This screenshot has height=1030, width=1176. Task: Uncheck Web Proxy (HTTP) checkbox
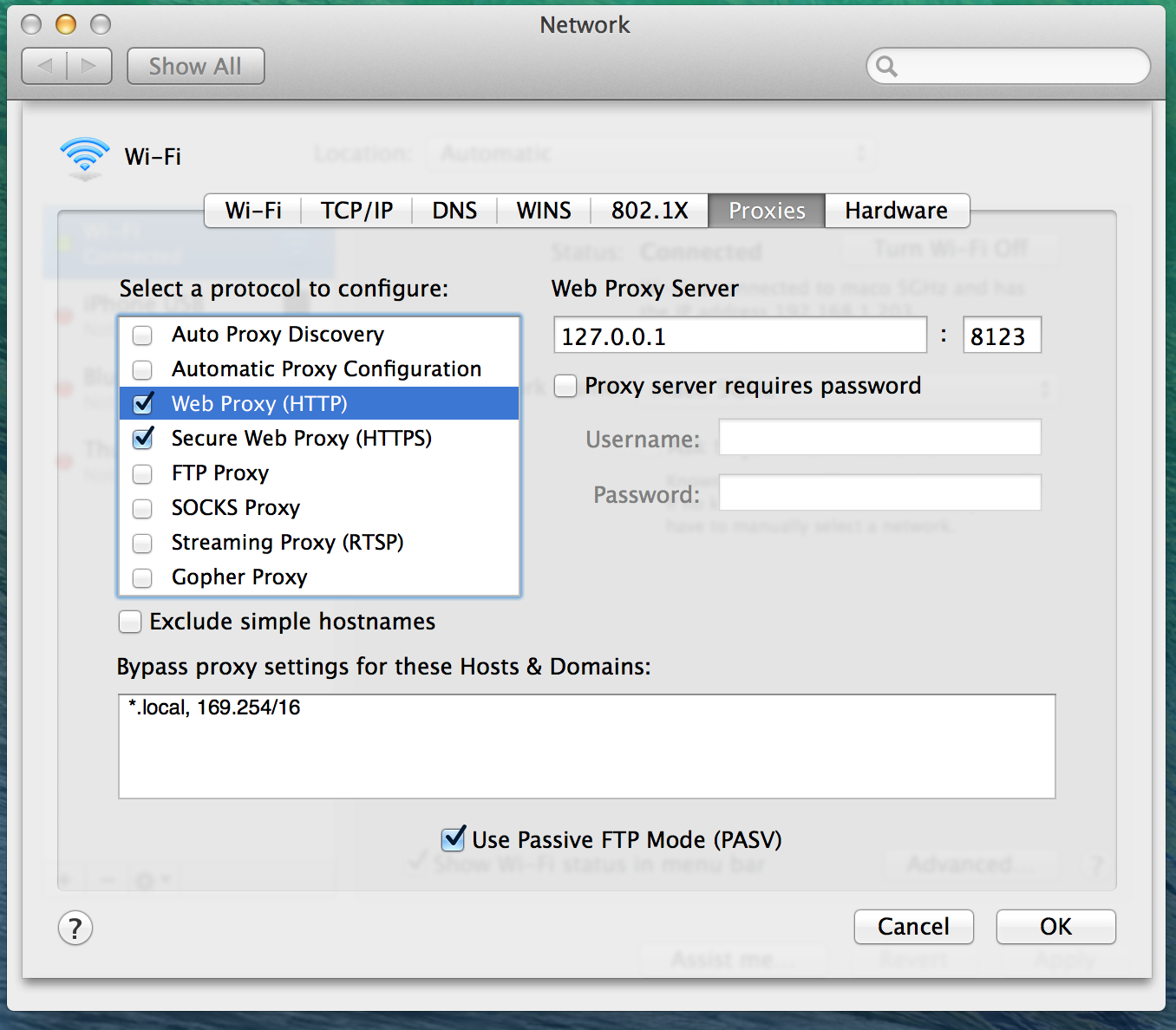(143, 403)
